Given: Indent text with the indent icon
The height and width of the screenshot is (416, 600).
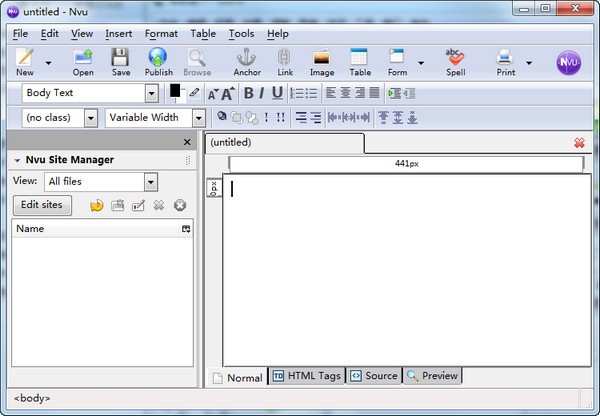Looking at the screenshot, I should point(395,93).
